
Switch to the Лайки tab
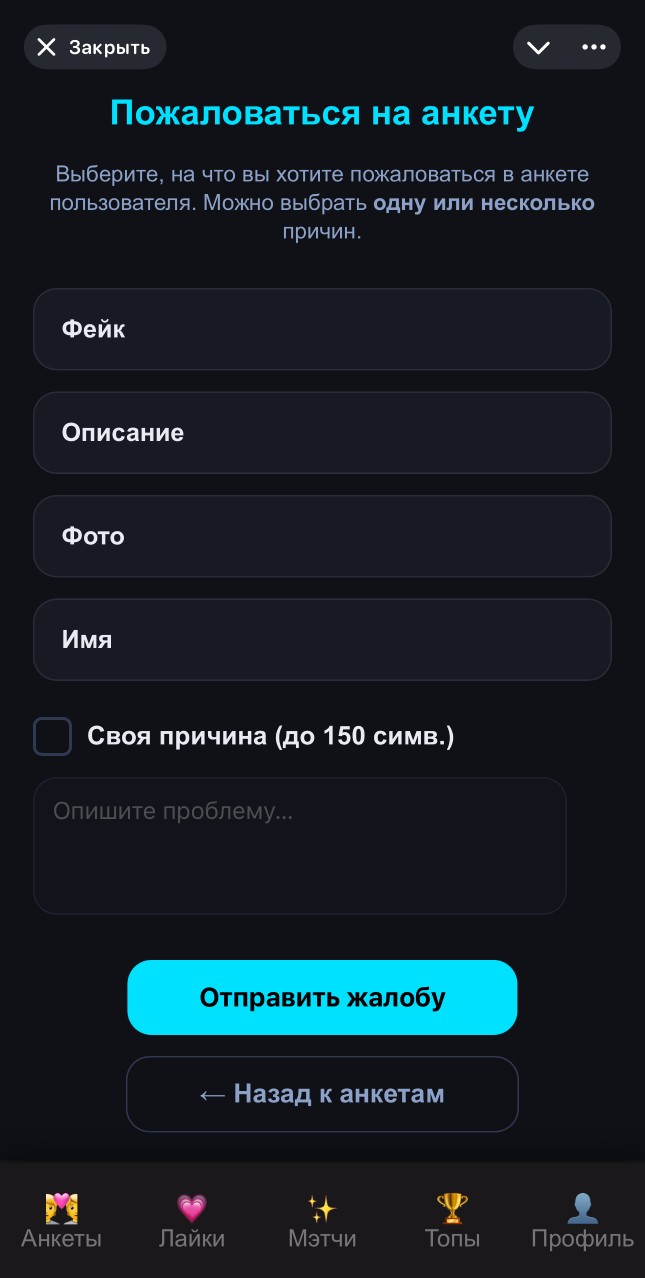tap(191, 1238)
